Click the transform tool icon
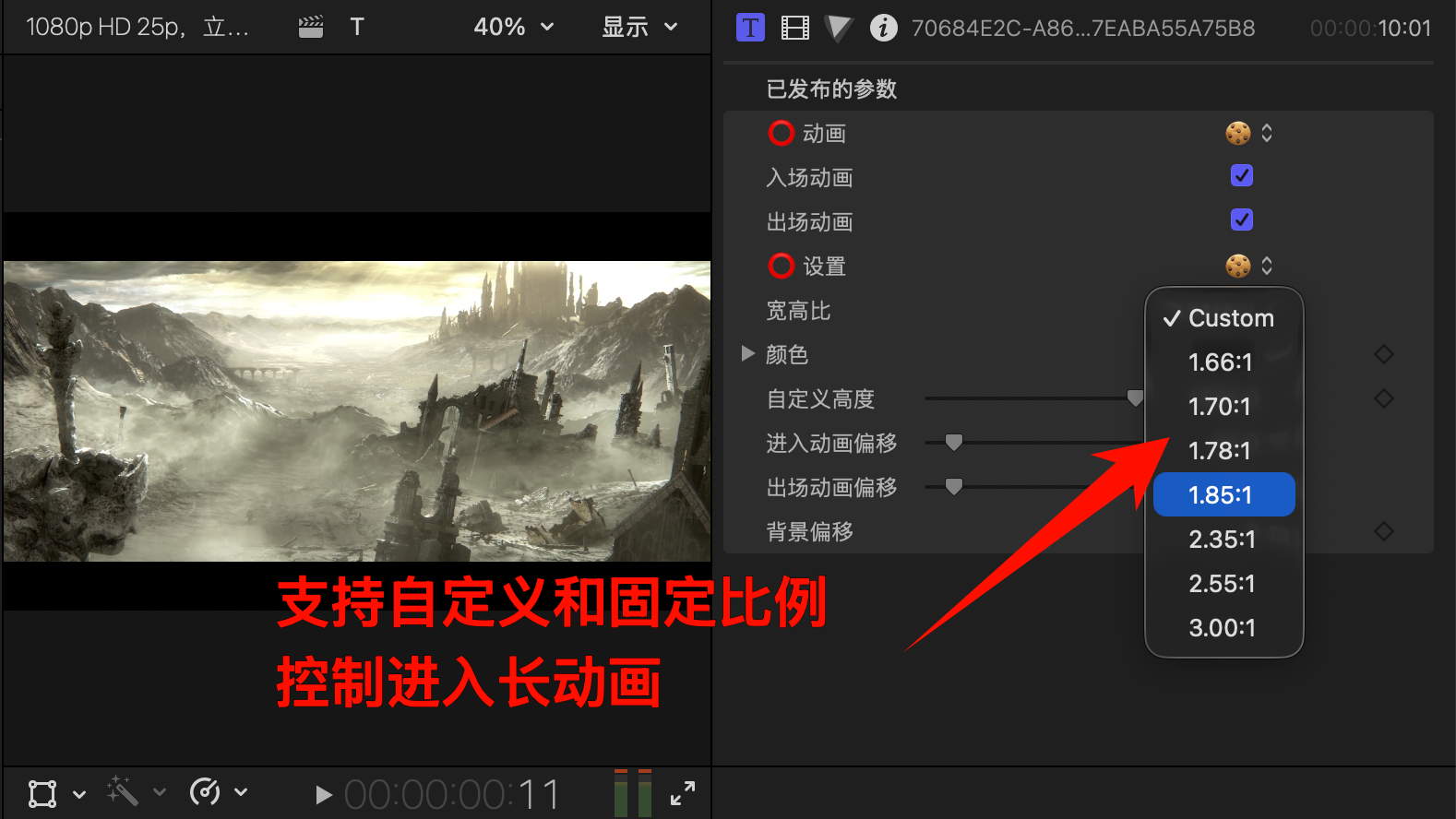The width and height of the screenshot is (1456, 819). pos(42,793)
